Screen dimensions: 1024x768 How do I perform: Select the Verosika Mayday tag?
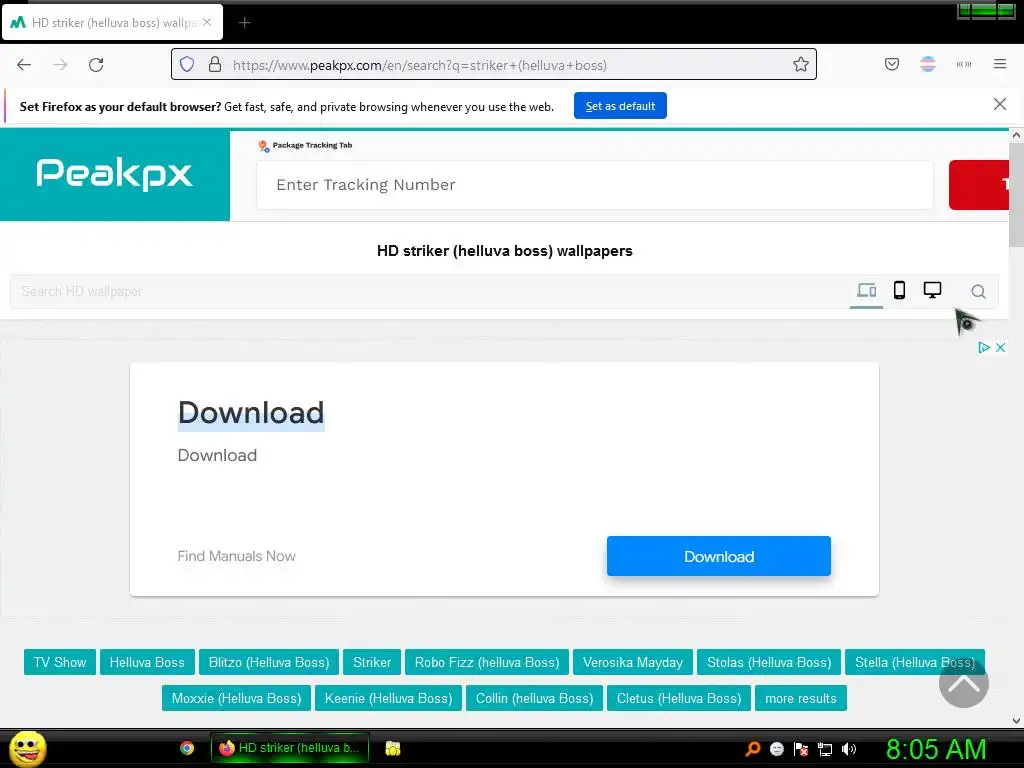pos(633,662)
